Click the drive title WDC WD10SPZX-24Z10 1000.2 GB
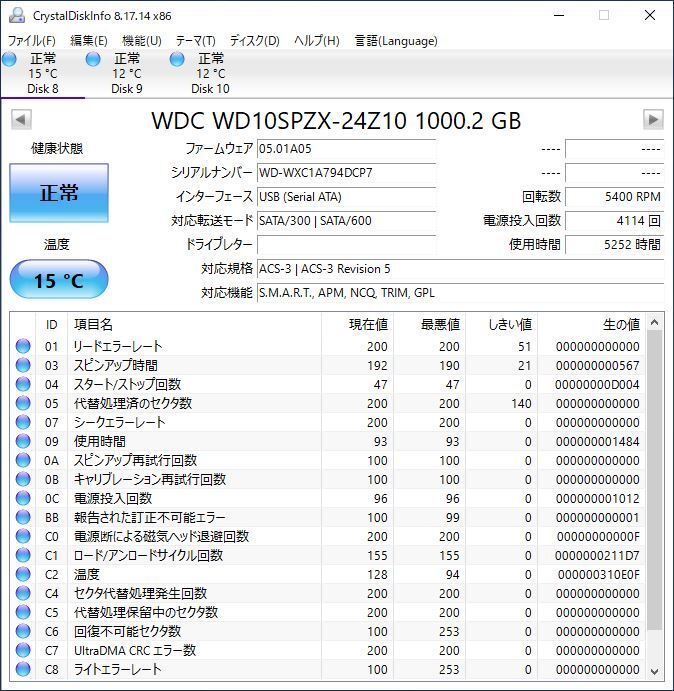 click(x=336, y=120)
